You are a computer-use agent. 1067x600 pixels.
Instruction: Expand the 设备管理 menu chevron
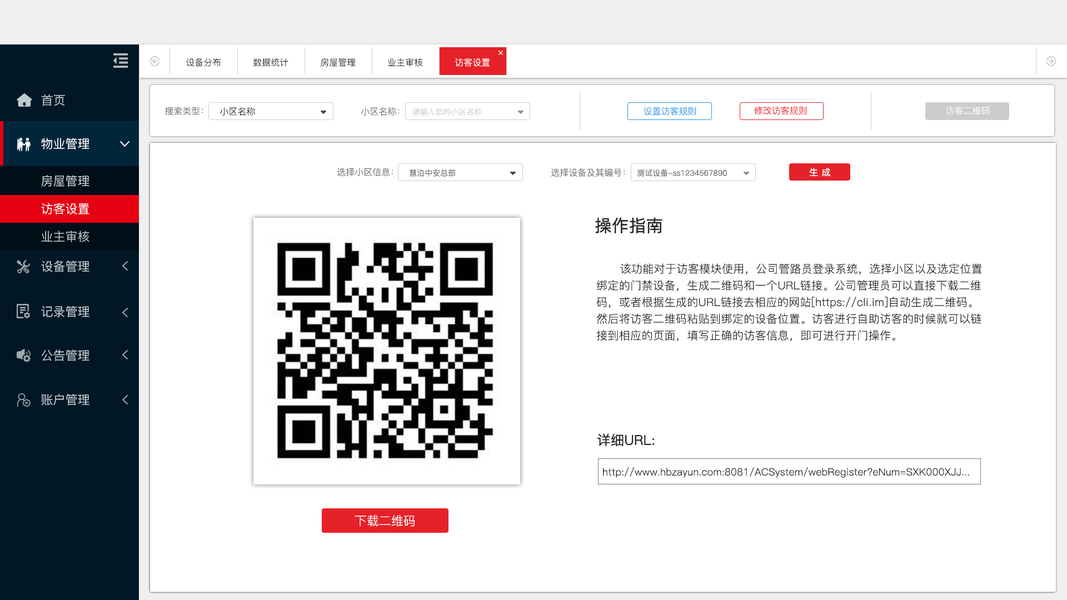pos(125,267)
